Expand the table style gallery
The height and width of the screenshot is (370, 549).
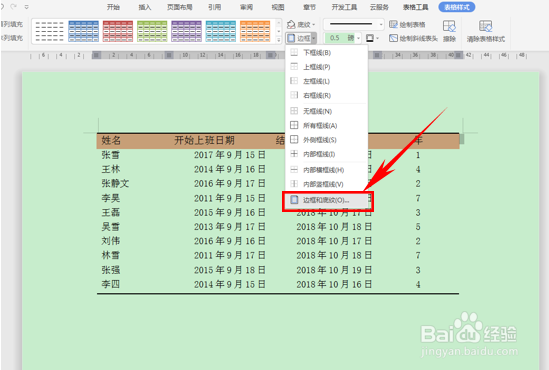point(279,40)
